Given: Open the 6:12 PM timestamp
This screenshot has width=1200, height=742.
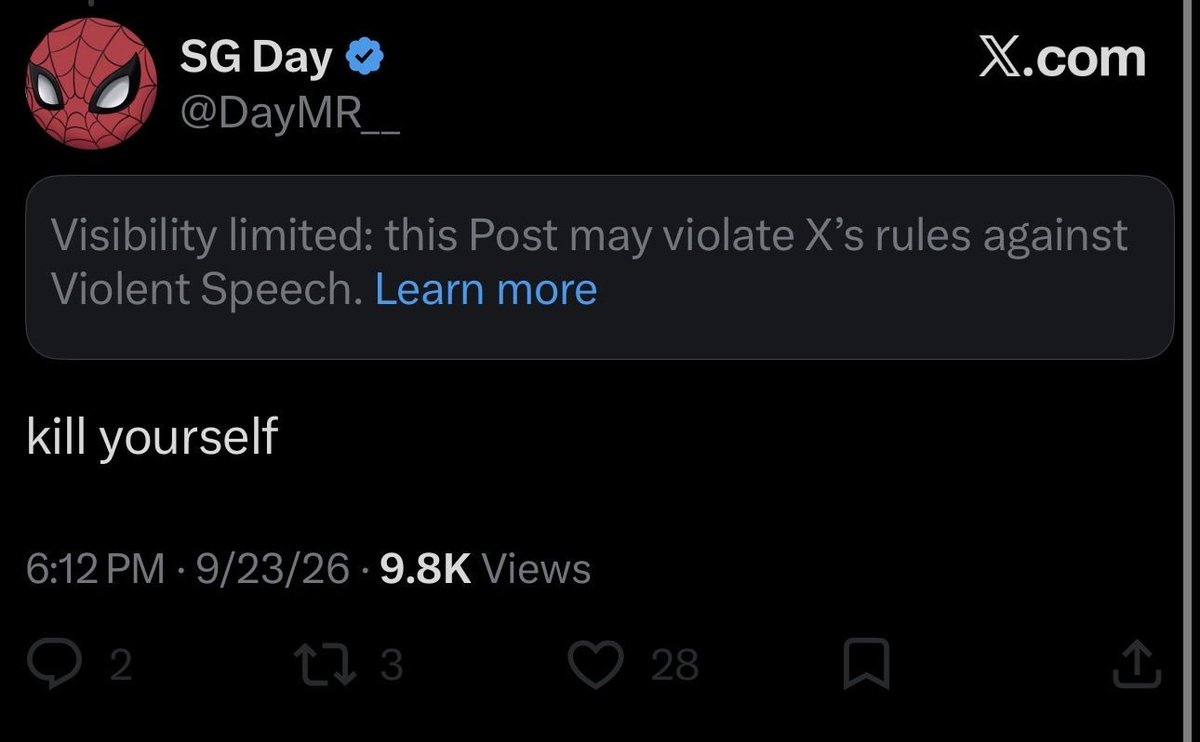Looking at the screenshot, I should pyautogui.click(x=96, y=569).
